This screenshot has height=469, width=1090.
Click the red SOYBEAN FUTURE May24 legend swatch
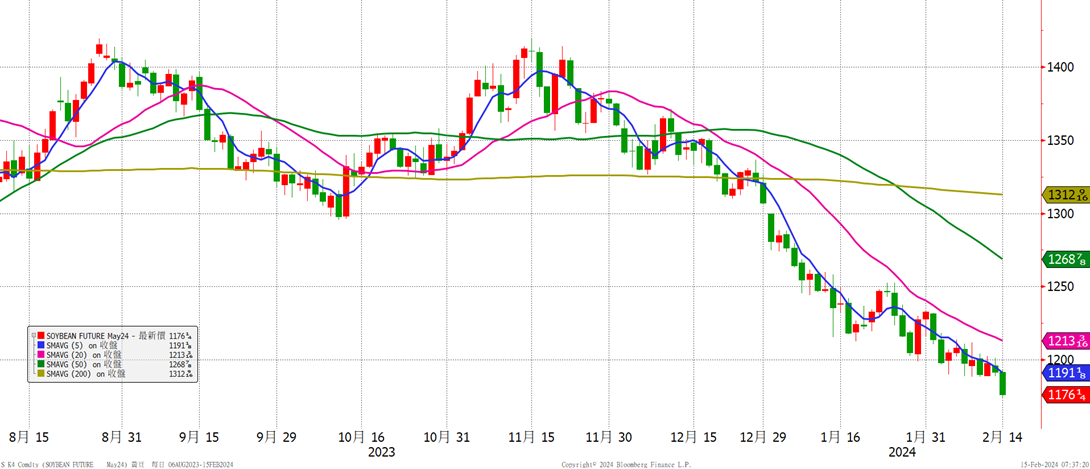(x=41, y=336)
